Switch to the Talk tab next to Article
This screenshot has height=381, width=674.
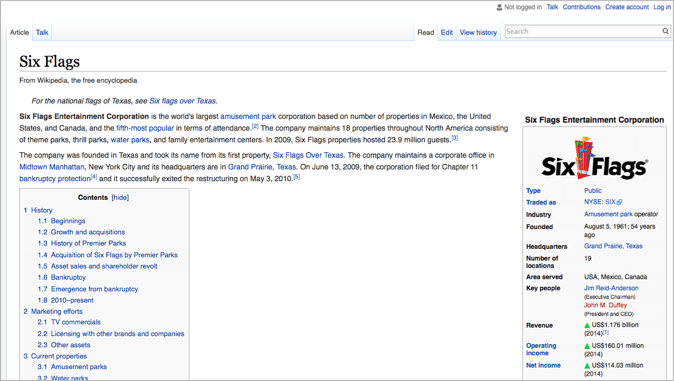click(42, 32)
